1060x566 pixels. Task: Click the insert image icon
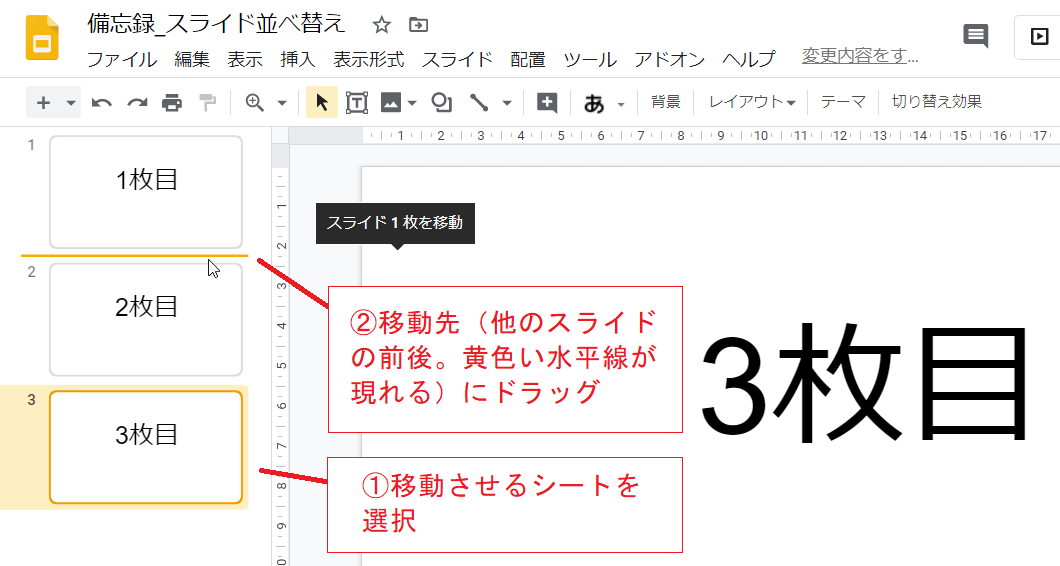coord(391,103)
